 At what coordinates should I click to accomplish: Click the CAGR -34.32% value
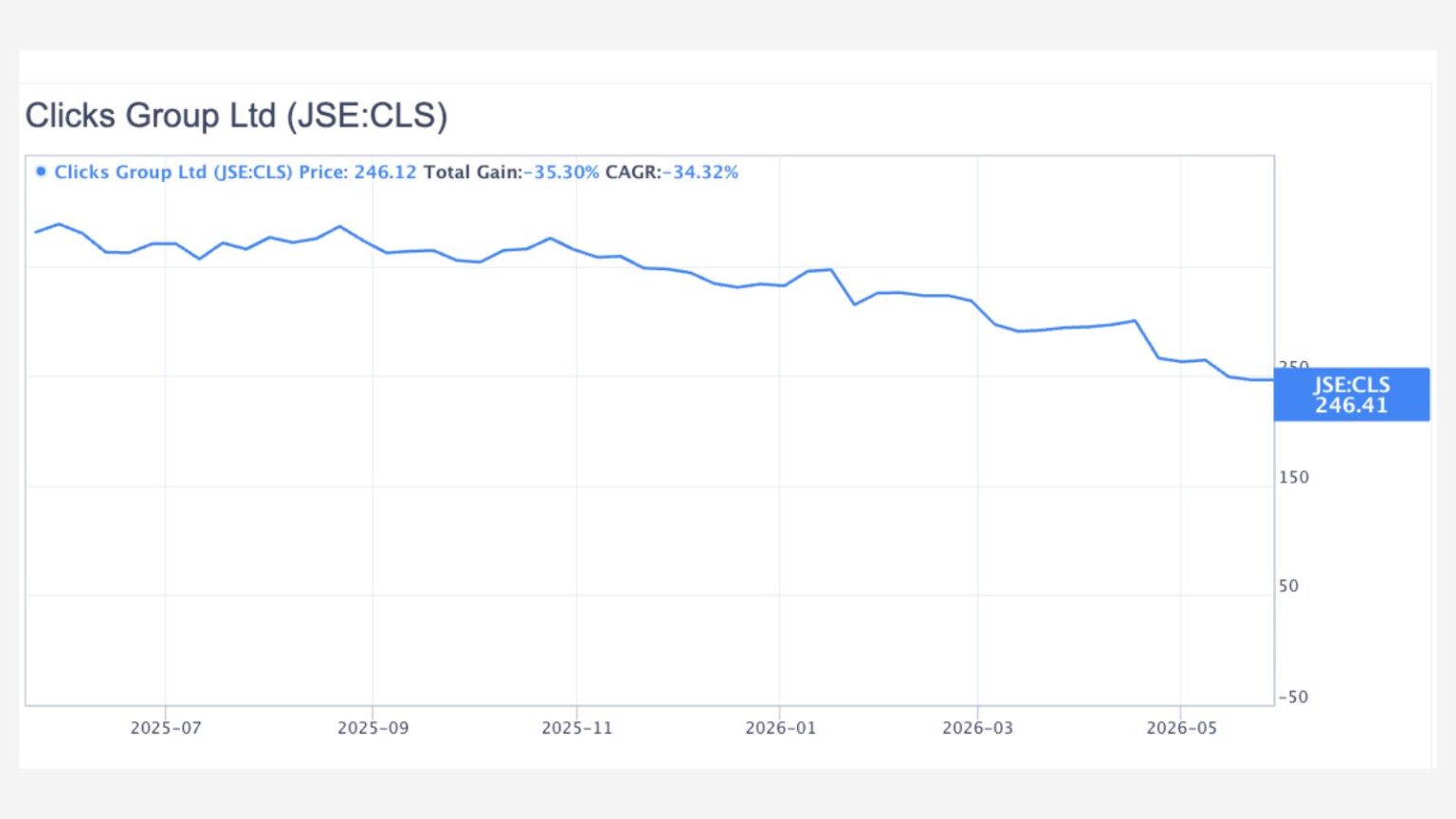point(701,172)
